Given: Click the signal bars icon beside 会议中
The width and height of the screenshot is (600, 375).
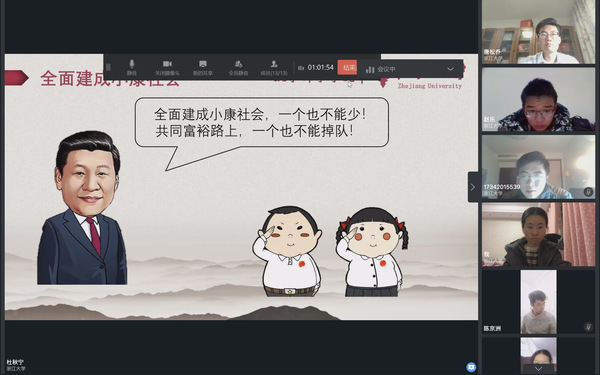Looking at the screenshot, I should [x=370, y=69].
